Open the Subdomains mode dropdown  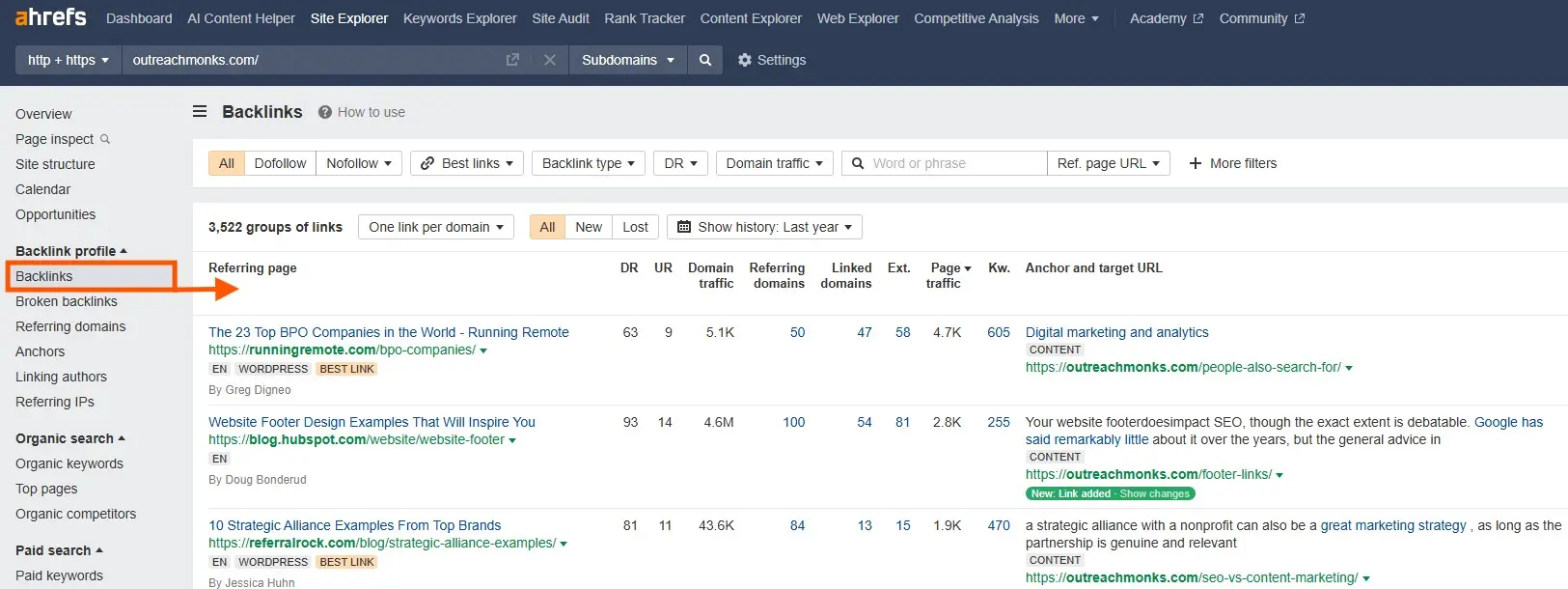pyautogui.click(x=628, y=60)
